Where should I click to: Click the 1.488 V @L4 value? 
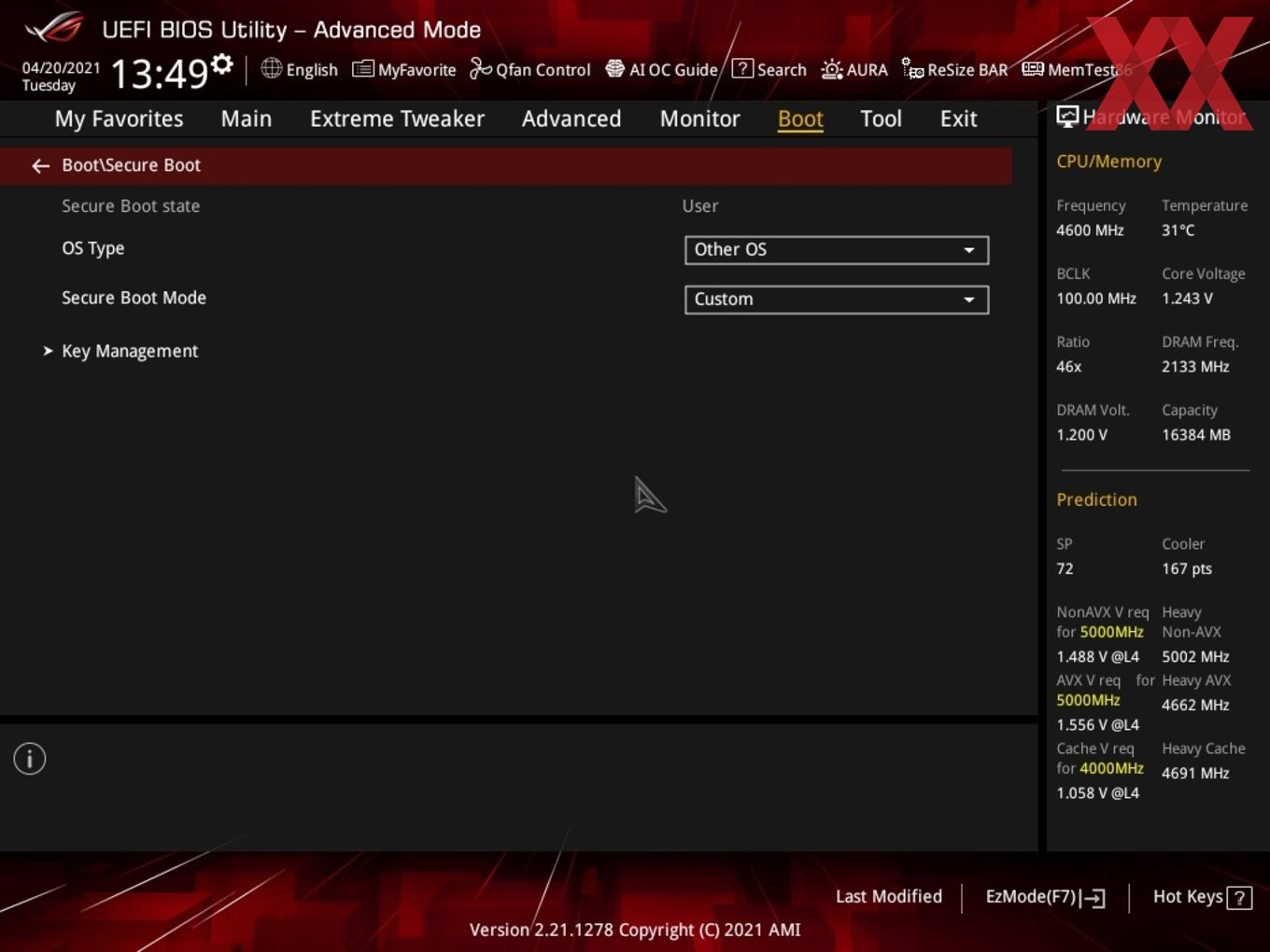coord(1098,657)
